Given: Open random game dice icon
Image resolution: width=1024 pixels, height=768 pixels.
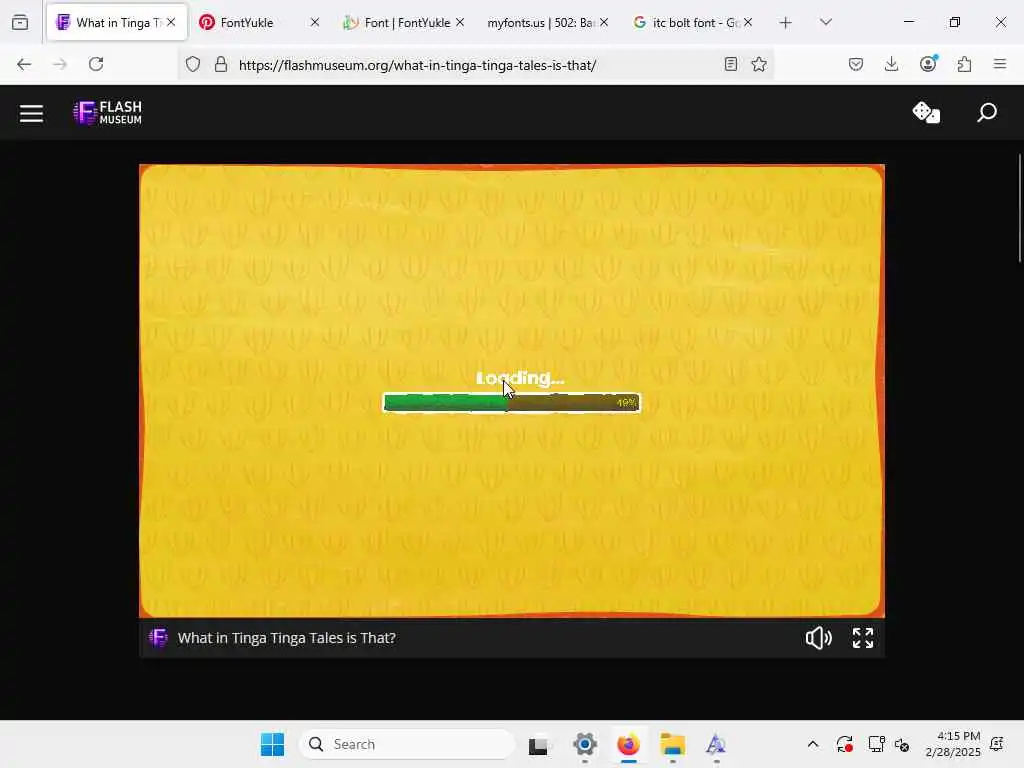Looking at the screenshot, I should coord(926,112).
